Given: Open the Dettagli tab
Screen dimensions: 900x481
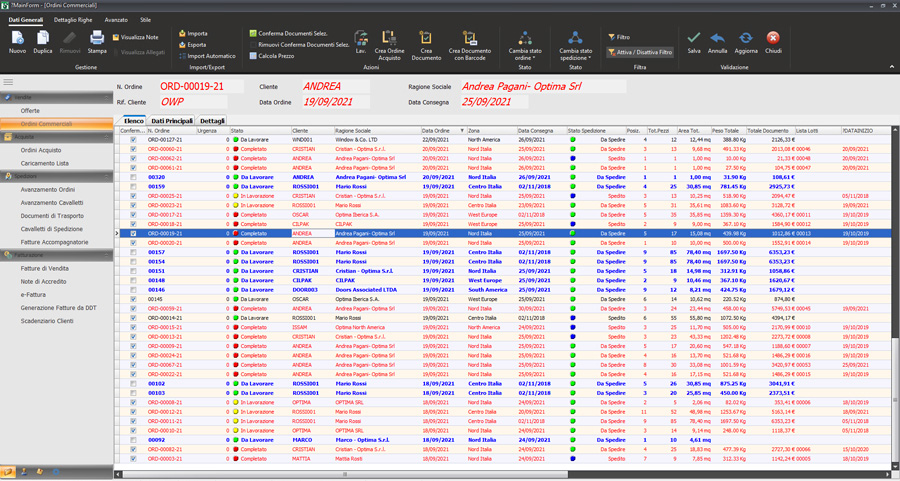Looking at the screenshot, I should 212,121.
